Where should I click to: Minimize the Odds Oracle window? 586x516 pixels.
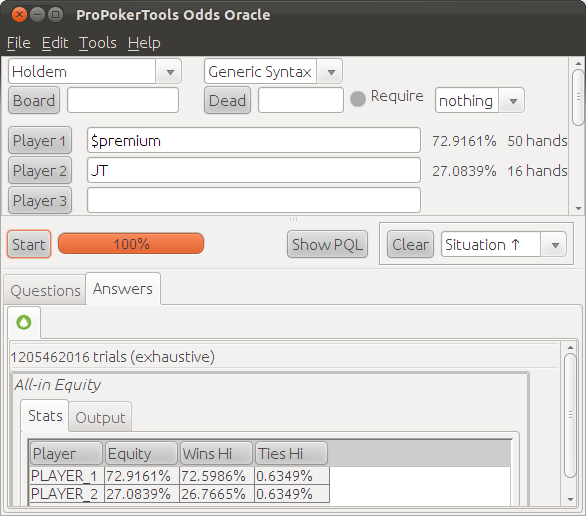pyautogui.click(x=37, y=15)
